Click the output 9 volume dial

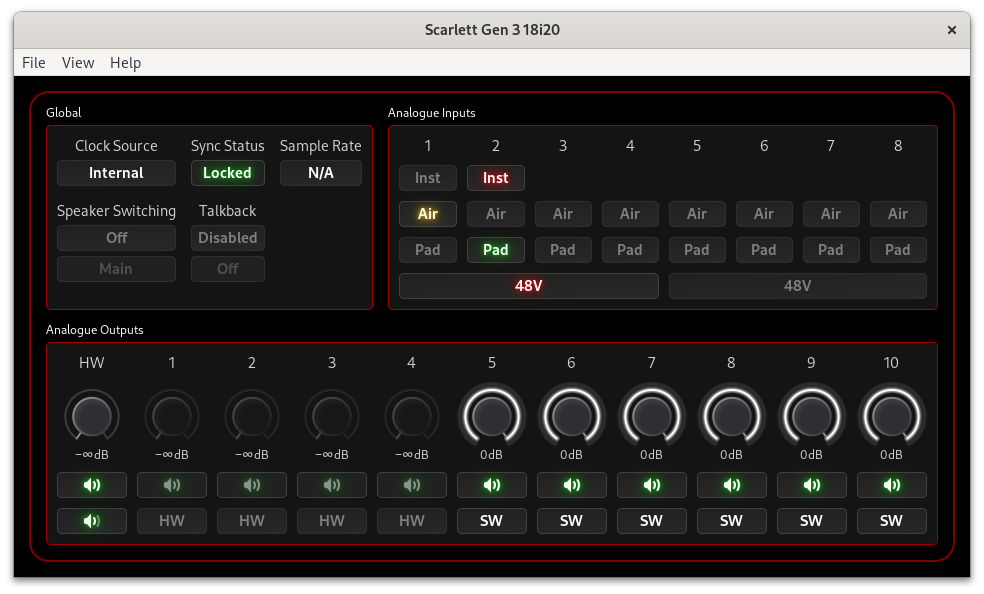[811, 414]
